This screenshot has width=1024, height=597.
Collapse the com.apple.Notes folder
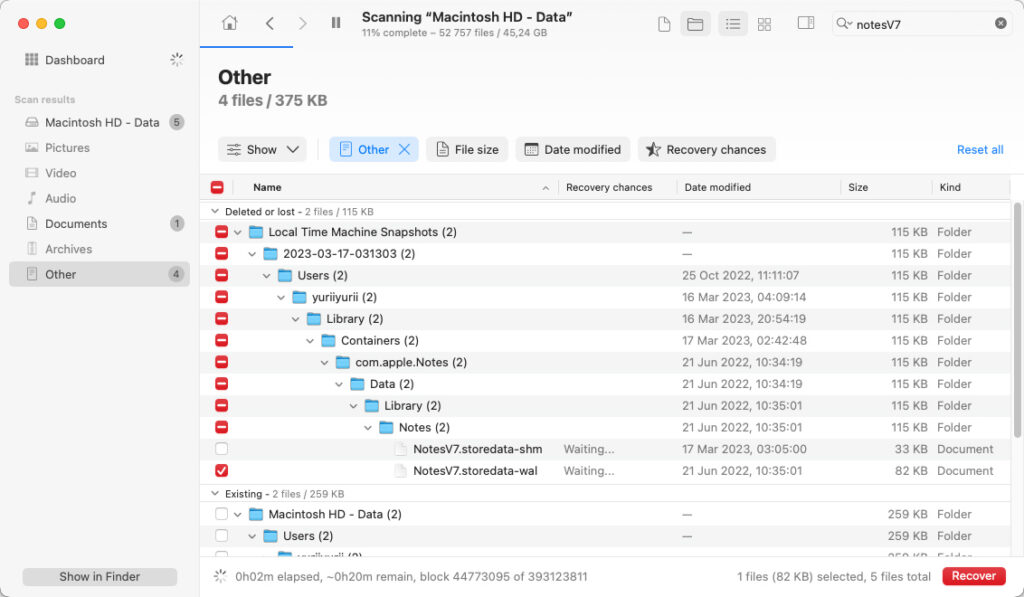tap(324, 362)
